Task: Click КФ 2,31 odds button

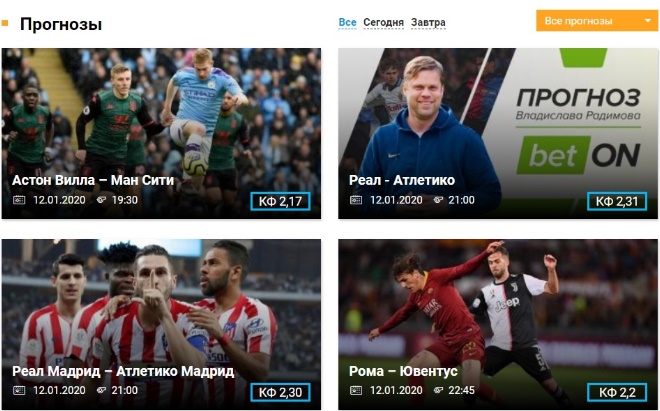Action: point(617,201)
